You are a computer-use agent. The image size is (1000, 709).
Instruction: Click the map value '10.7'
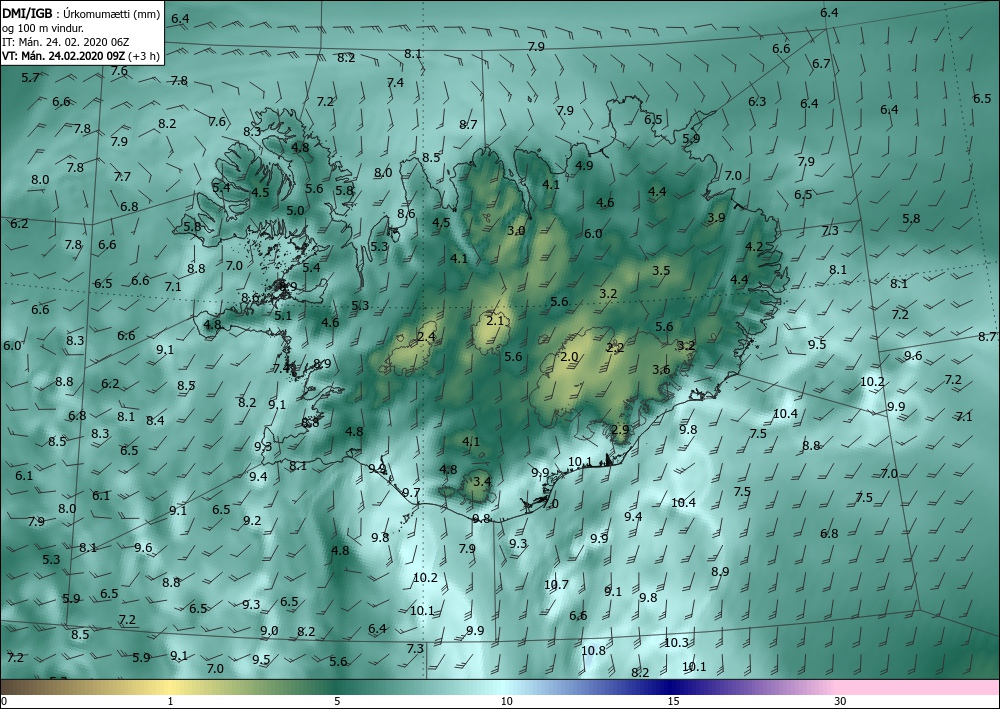[556, 584]
